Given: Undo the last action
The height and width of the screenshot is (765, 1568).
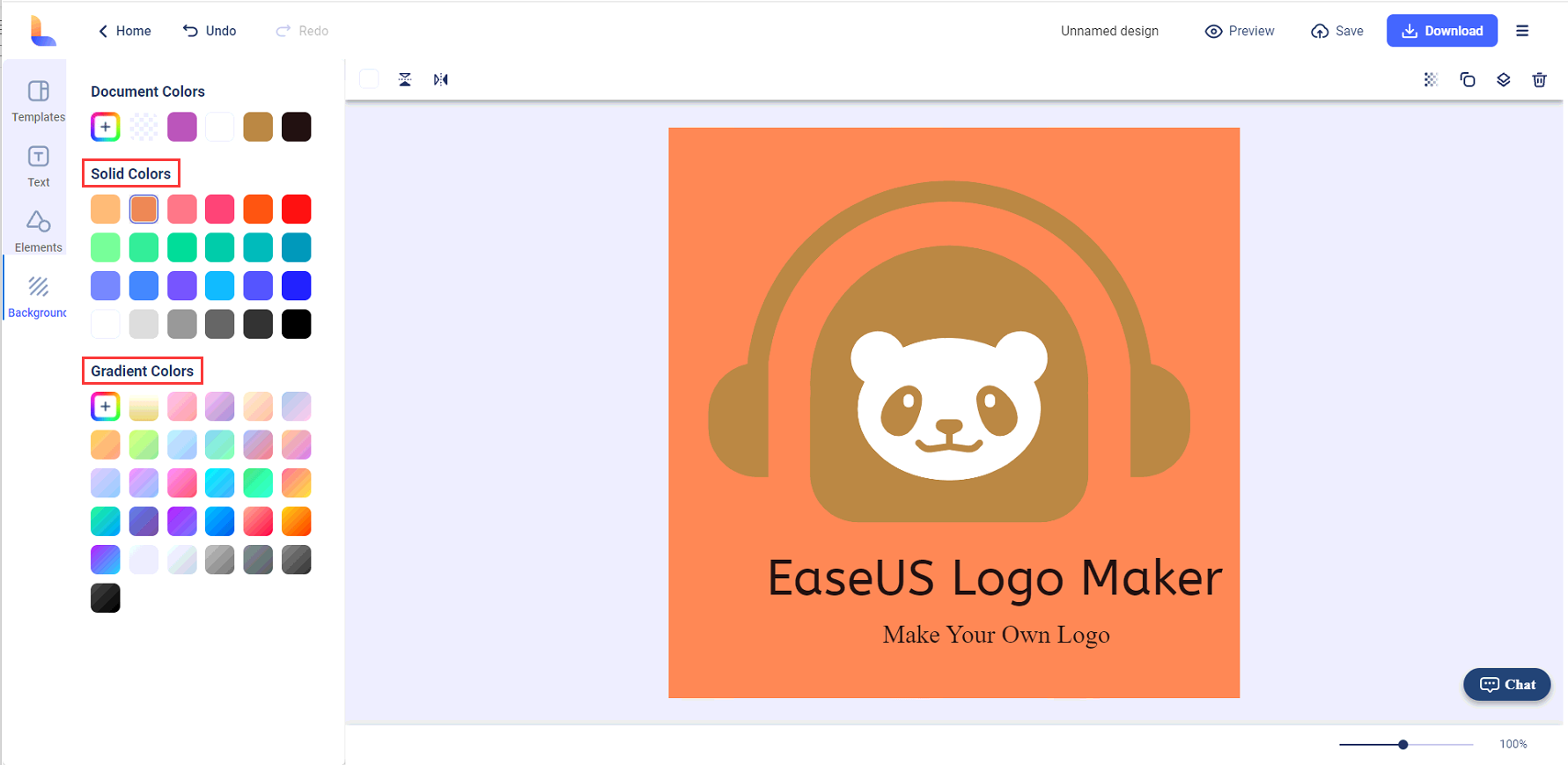Looking at the screenshot, I should tap(210, 31).
